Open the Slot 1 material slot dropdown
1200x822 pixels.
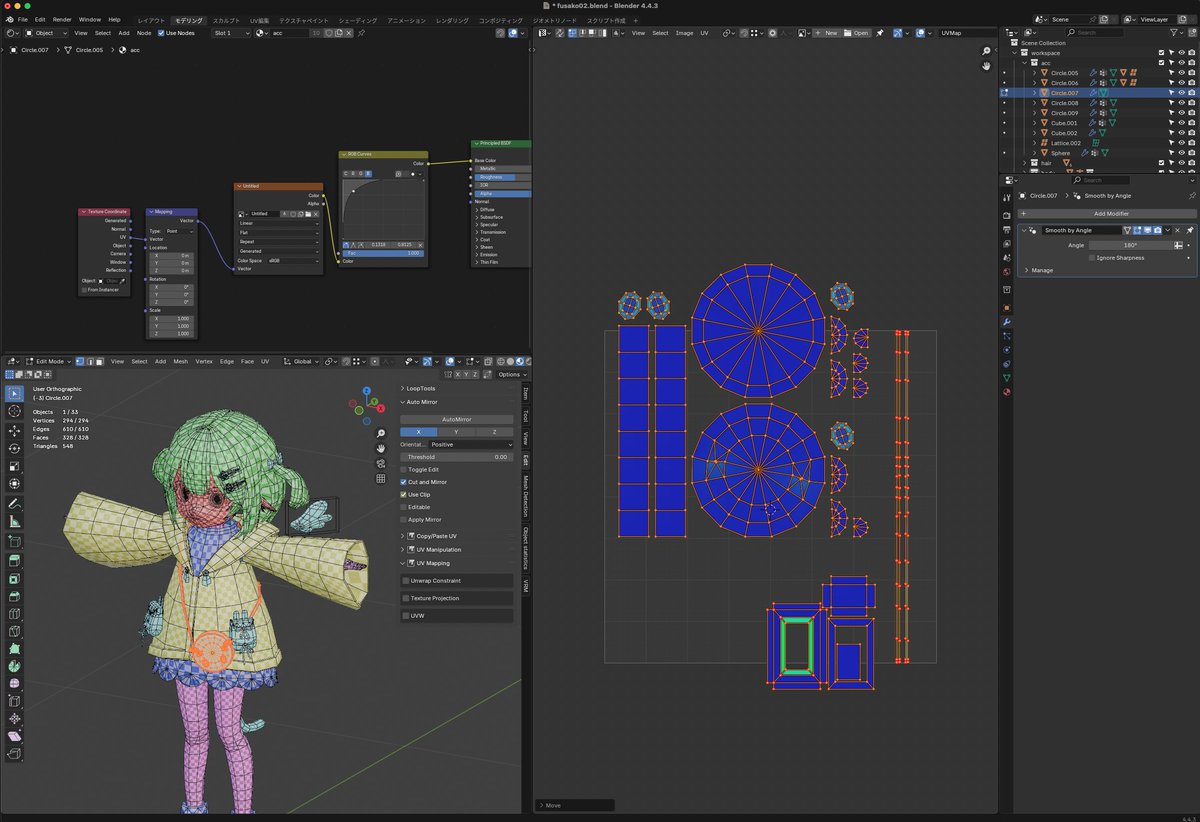(x=231, y=33)
